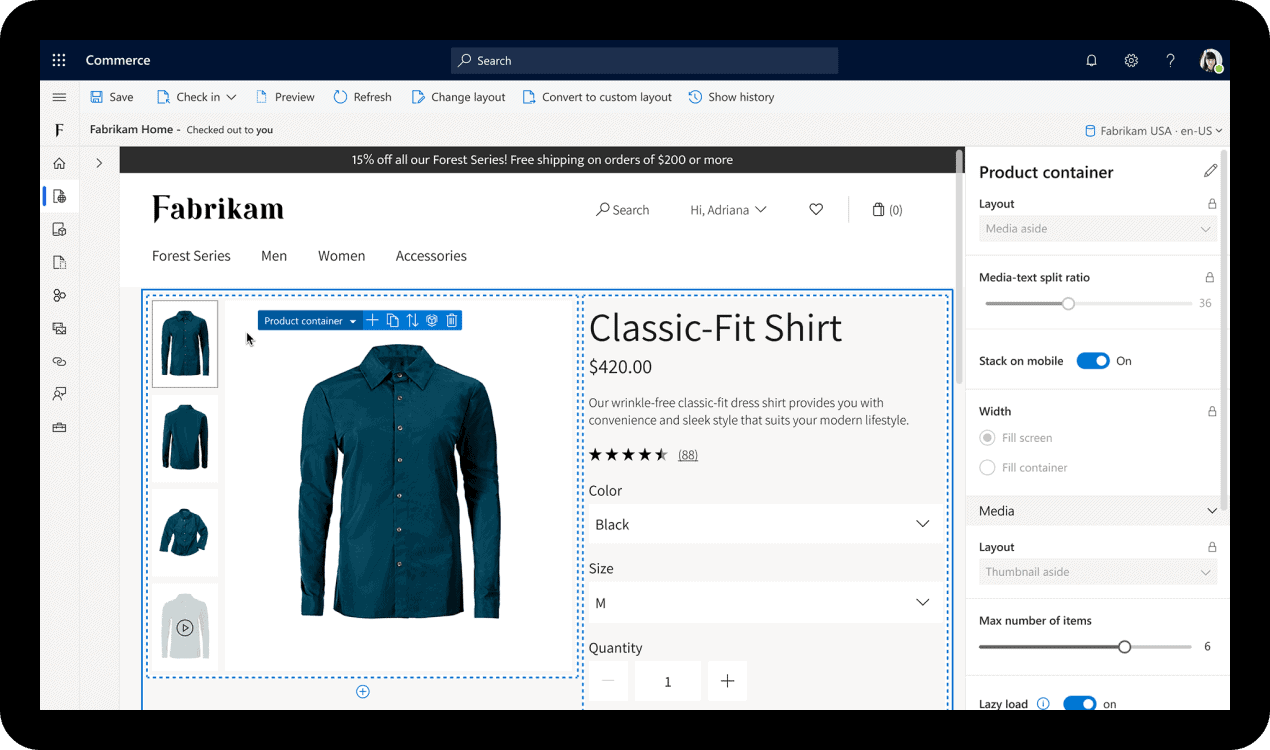
Task: Decrease quantity with minus button
Action: pos(608,681)
